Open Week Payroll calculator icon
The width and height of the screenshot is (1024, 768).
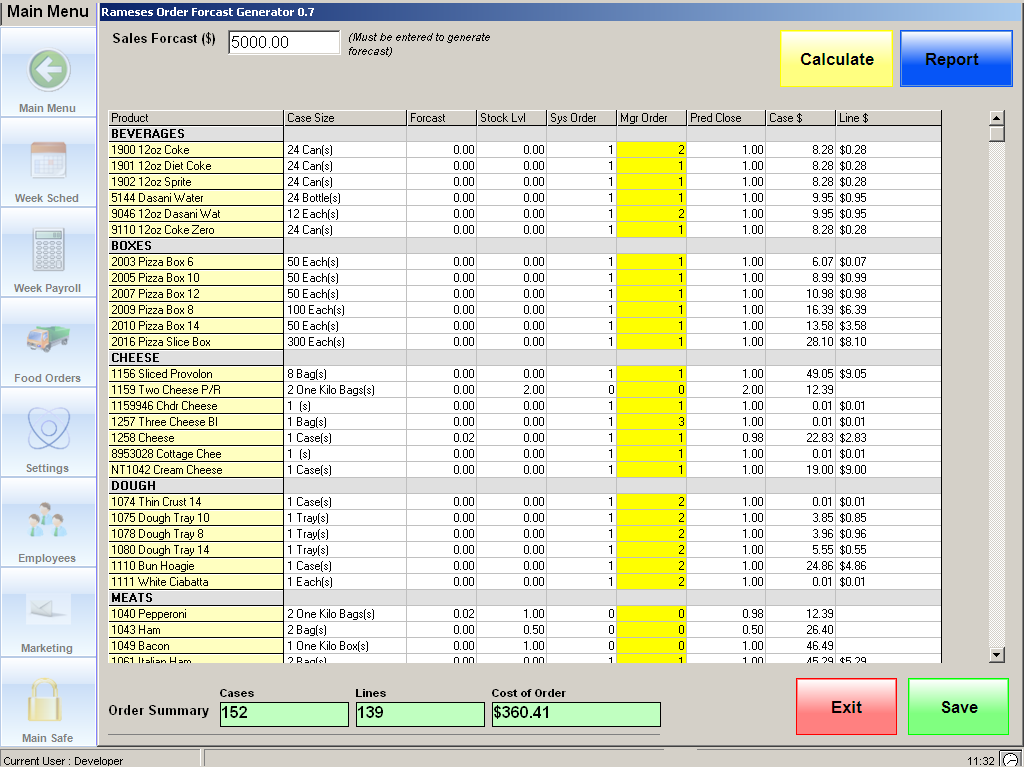pos(47,250)
